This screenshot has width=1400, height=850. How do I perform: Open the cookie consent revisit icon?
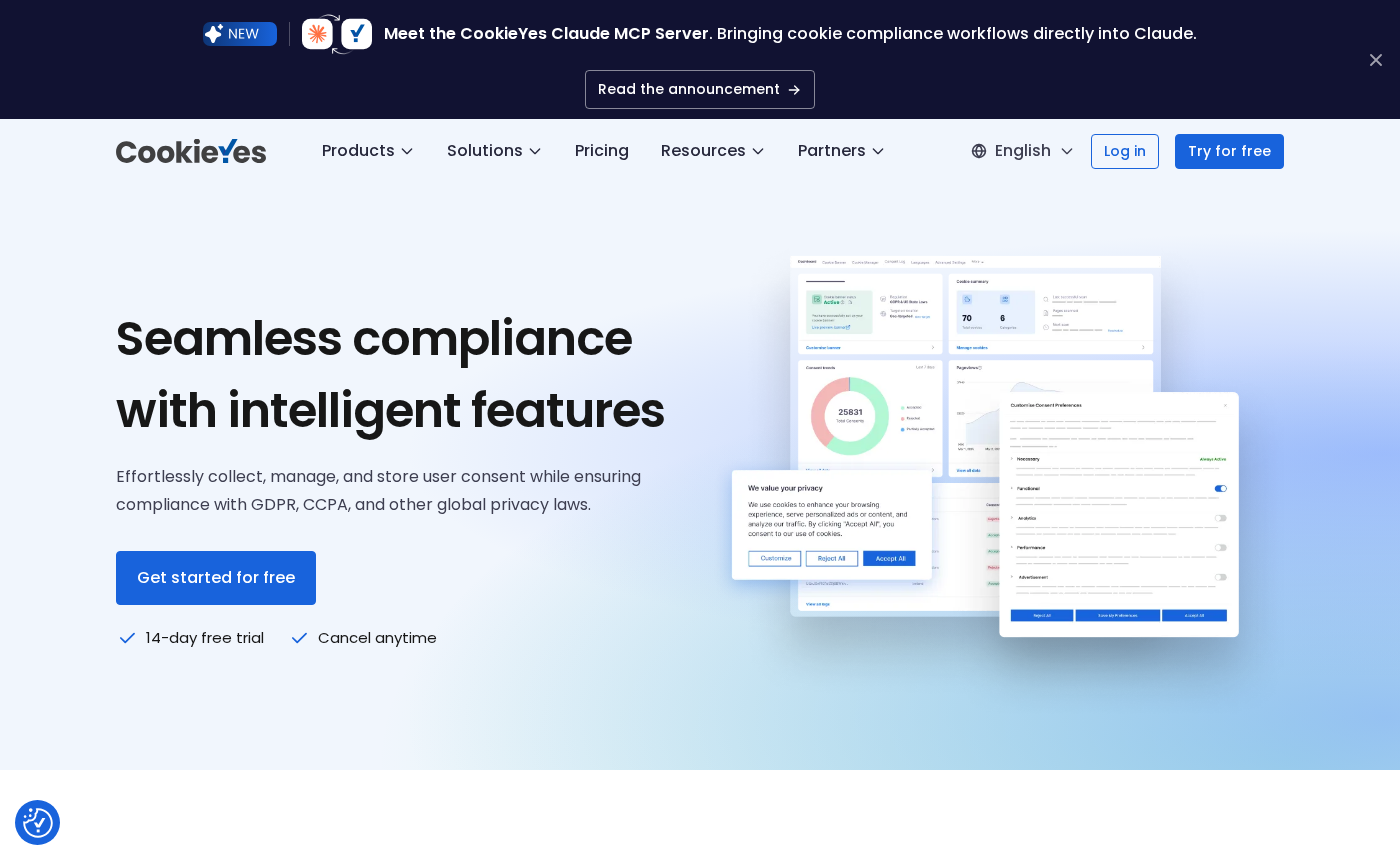pos(38,823)
